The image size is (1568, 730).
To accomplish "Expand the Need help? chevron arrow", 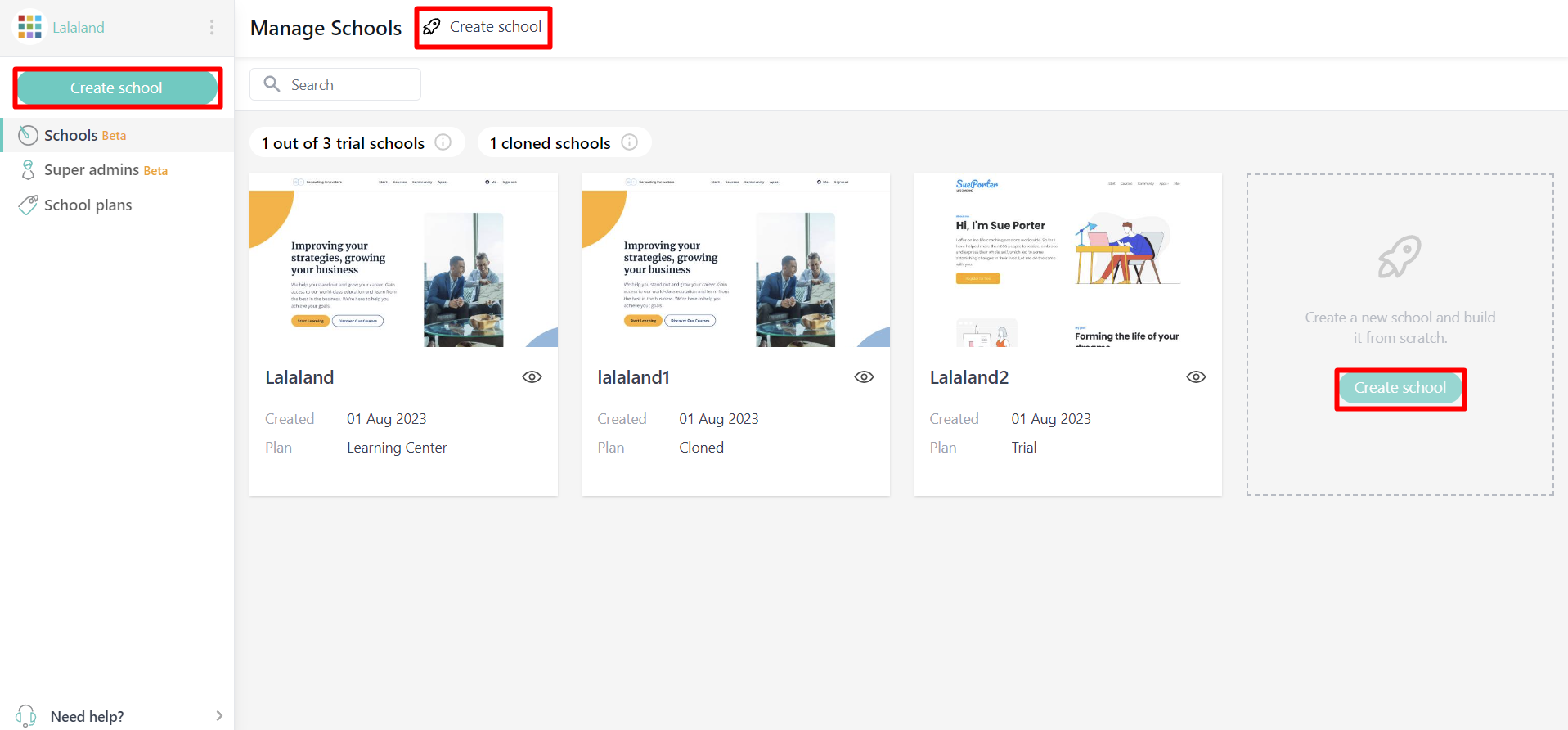I will click(218, 716).
